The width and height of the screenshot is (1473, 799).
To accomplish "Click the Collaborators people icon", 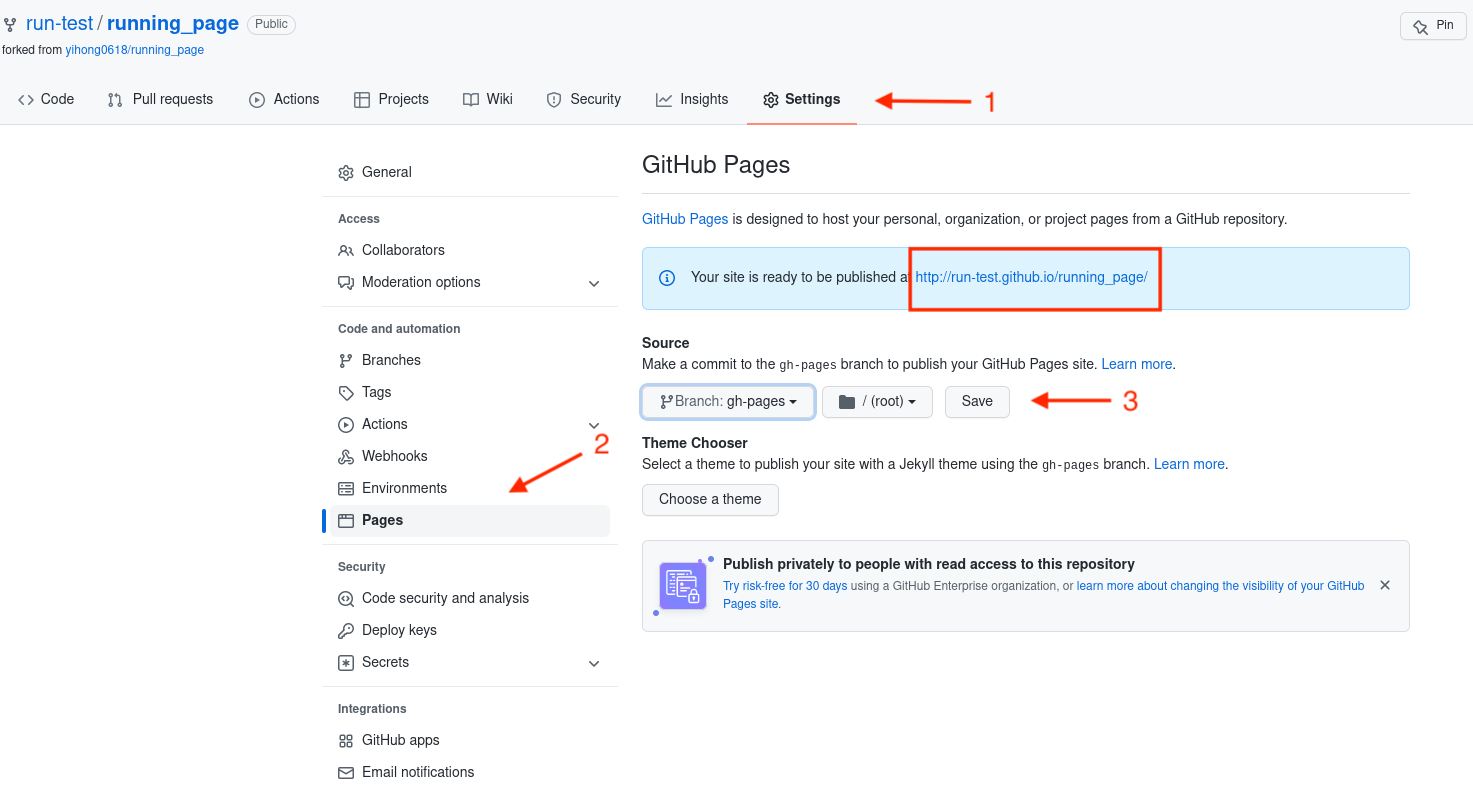I will (346, 251).
